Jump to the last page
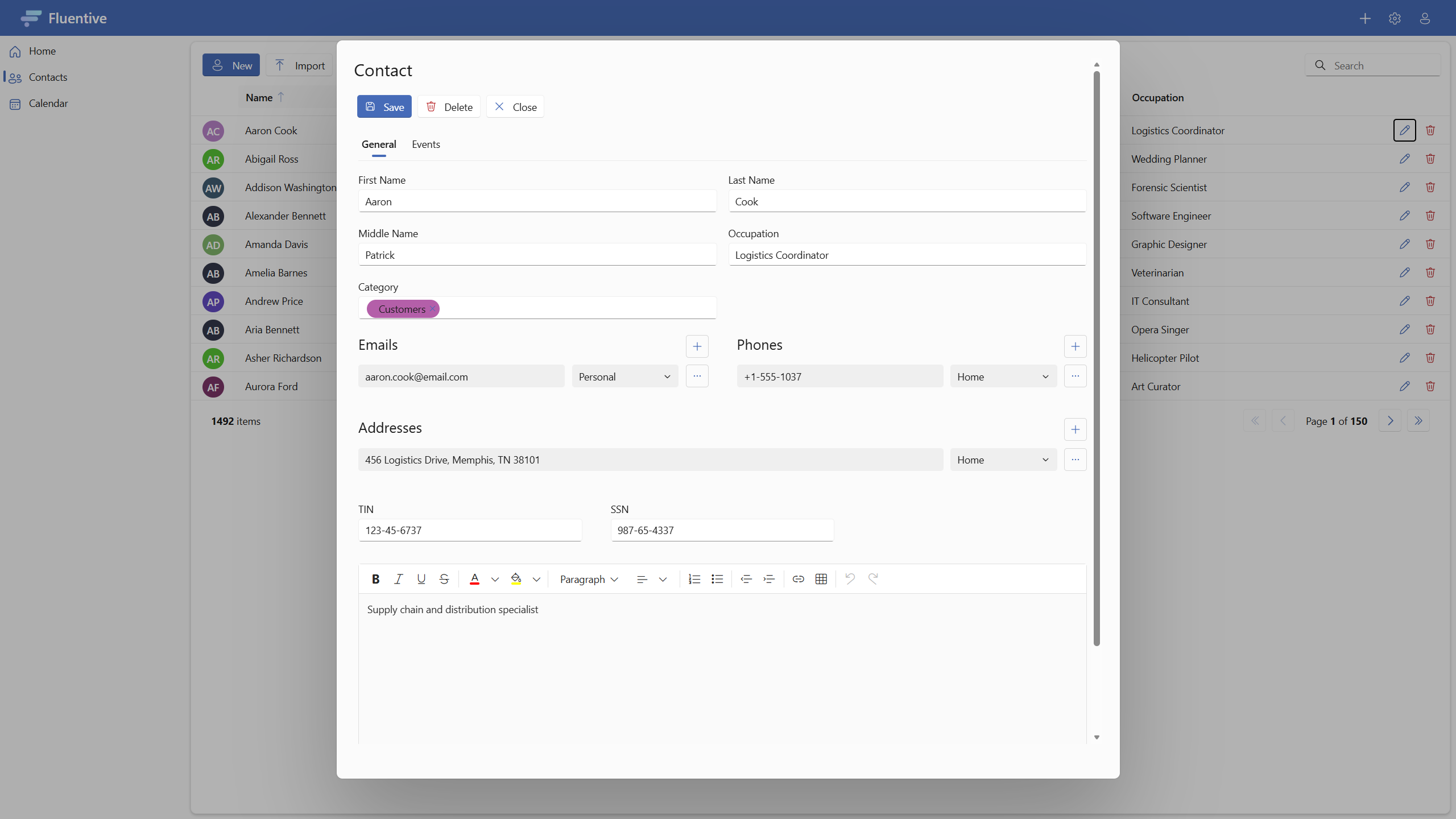 tap(1418, 421)
